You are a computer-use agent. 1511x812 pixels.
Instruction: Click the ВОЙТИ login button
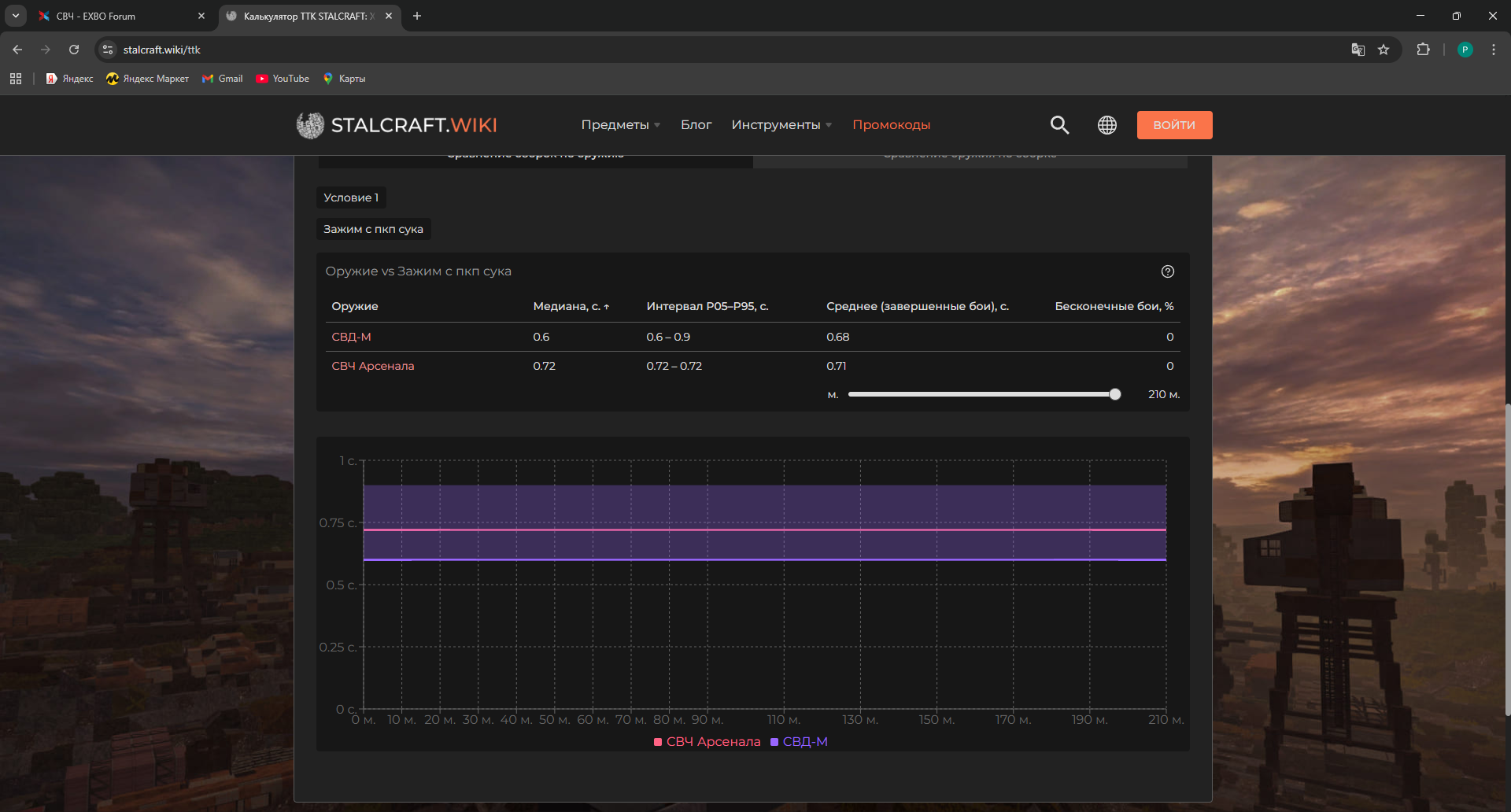pyautogui.click(x=1174, y=125)
